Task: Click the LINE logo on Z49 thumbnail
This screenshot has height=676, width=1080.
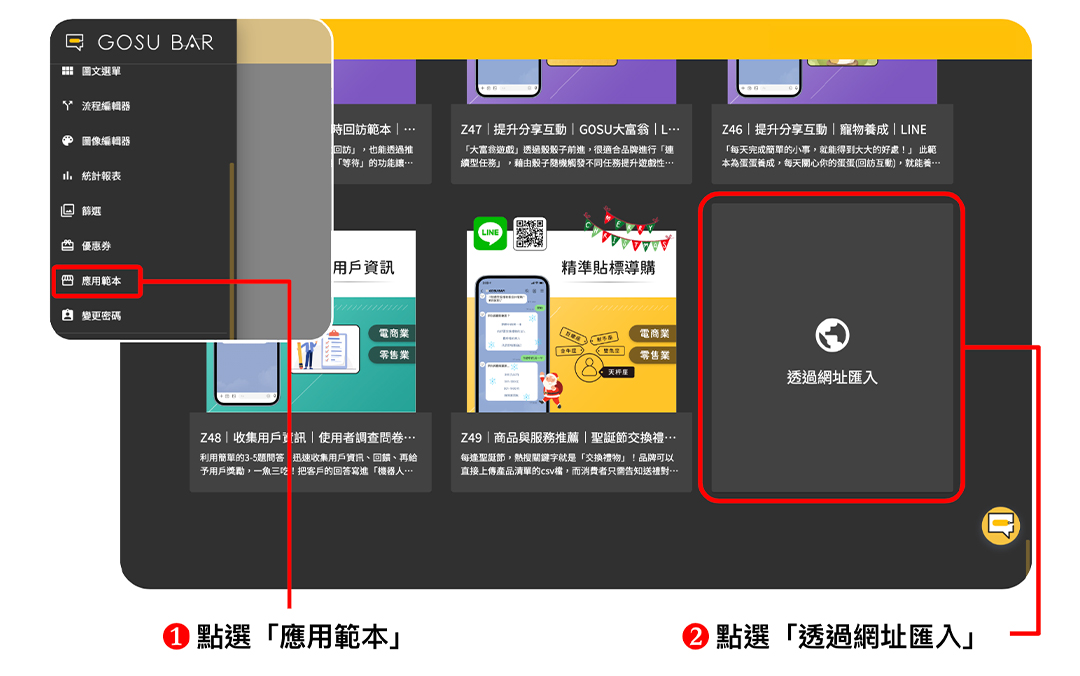Action: click(490, 233)
